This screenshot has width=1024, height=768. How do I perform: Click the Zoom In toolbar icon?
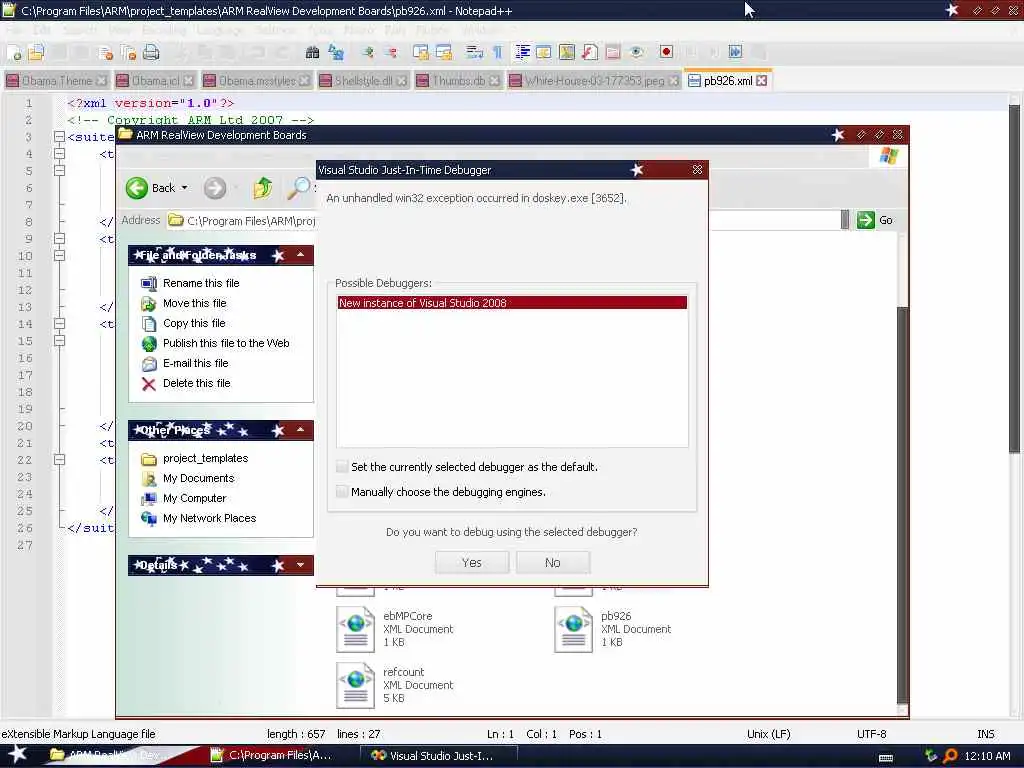(x=368, y=53)
